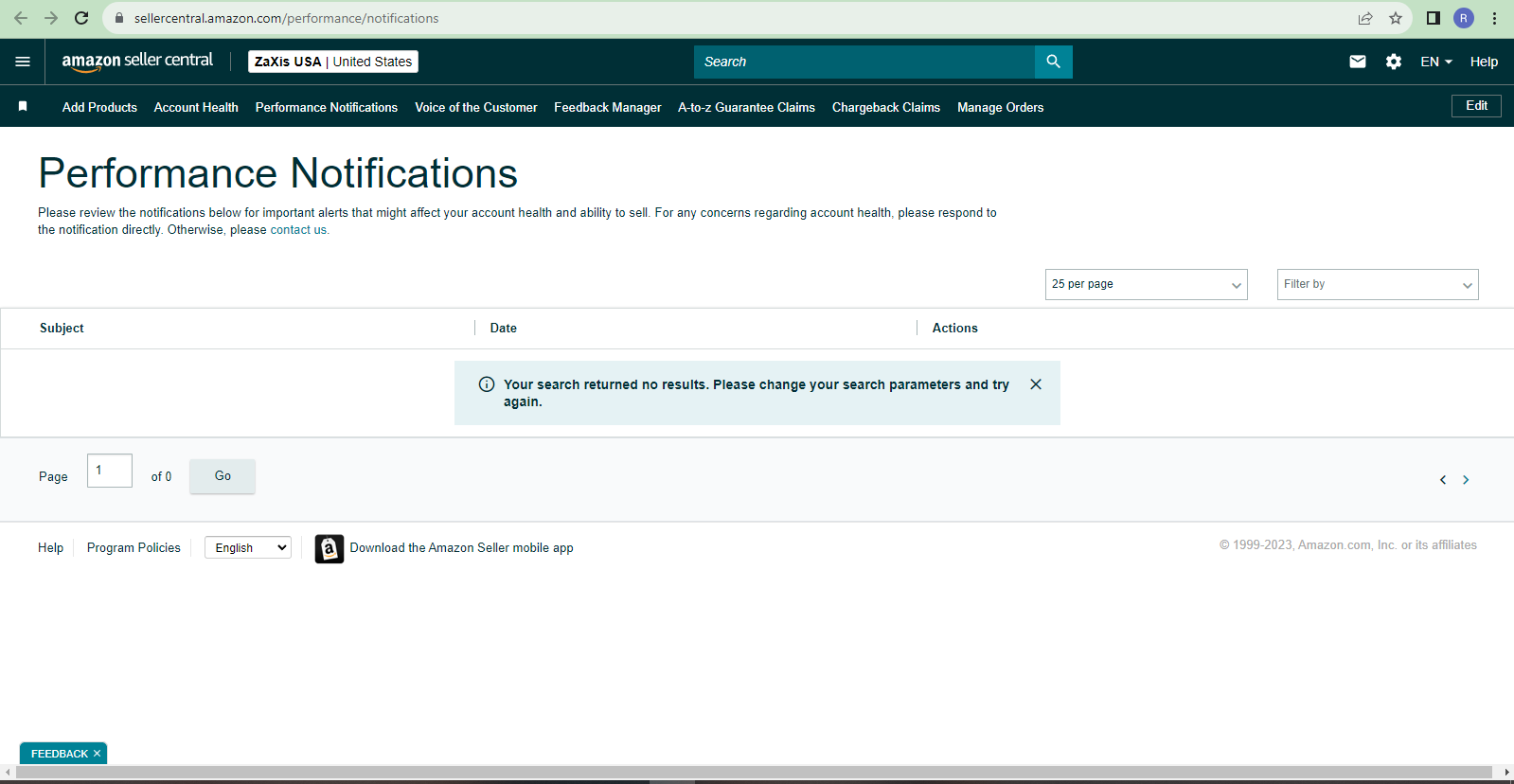
Task: Click the bookmark flag icon
Action: click(23, 107)
